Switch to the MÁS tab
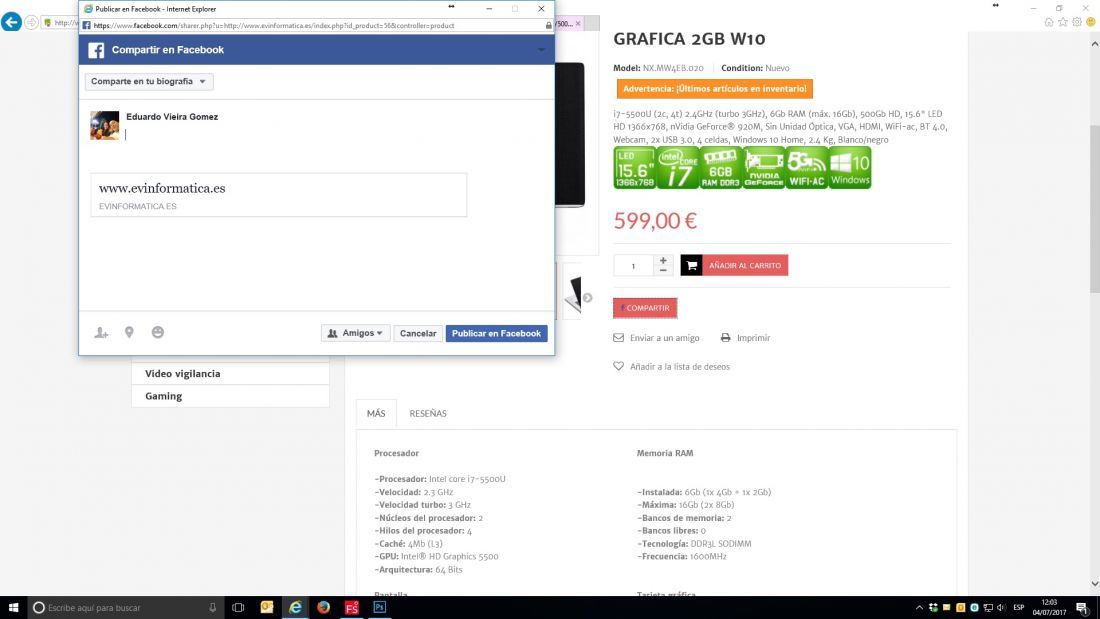 376,413
